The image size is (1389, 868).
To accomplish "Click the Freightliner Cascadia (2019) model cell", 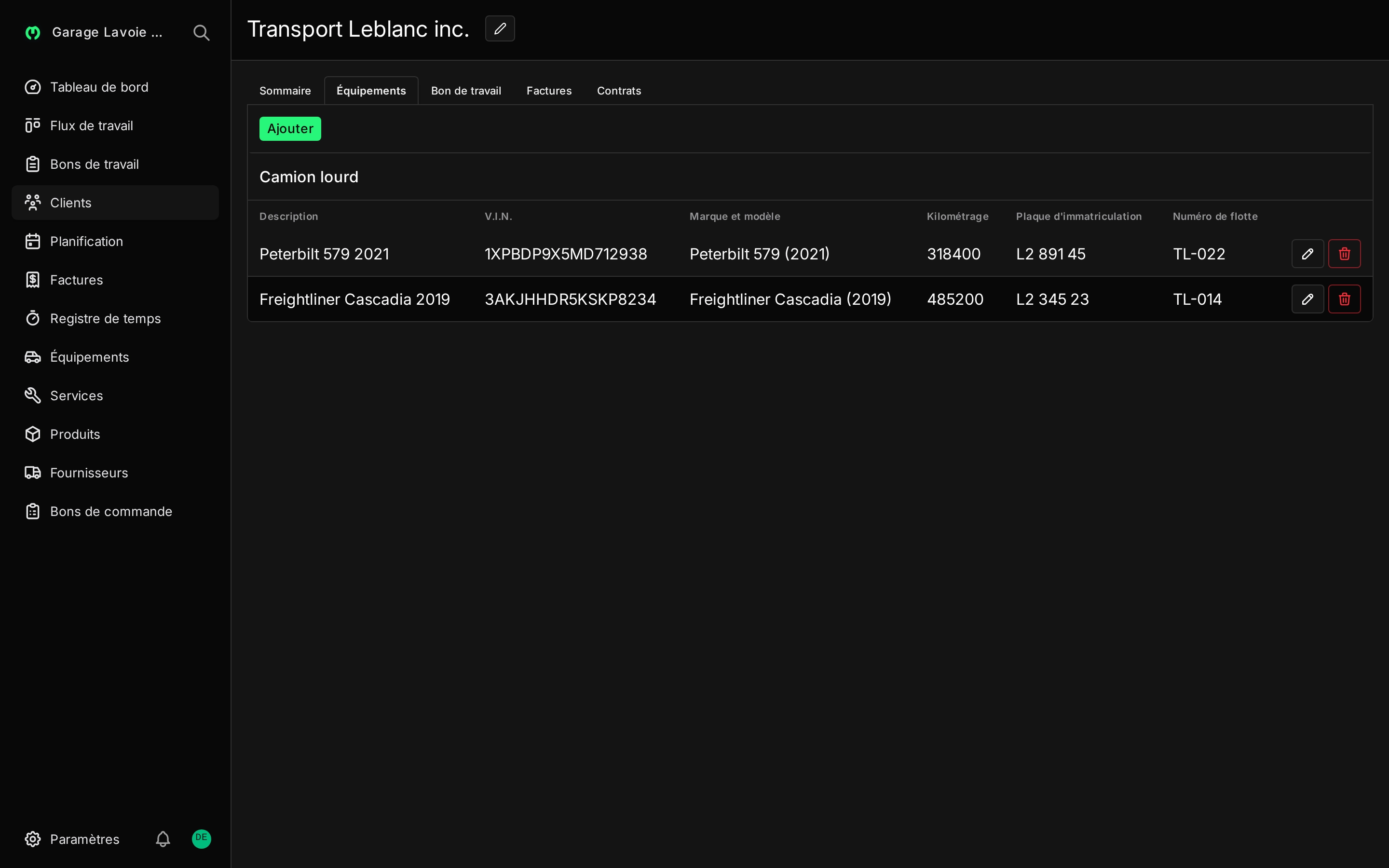I will click(790, 299).
